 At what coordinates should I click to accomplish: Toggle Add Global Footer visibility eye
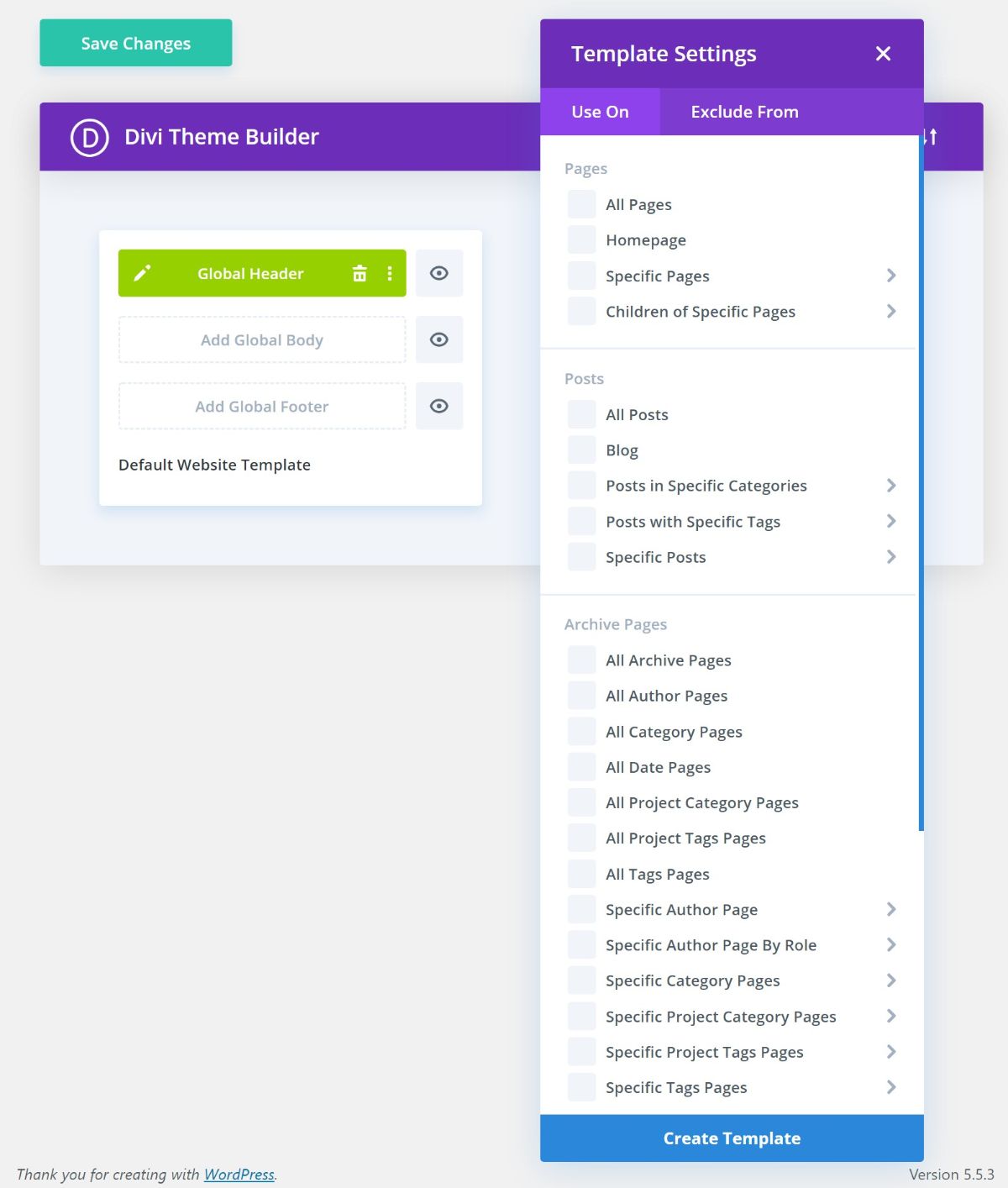pos(438,406)
